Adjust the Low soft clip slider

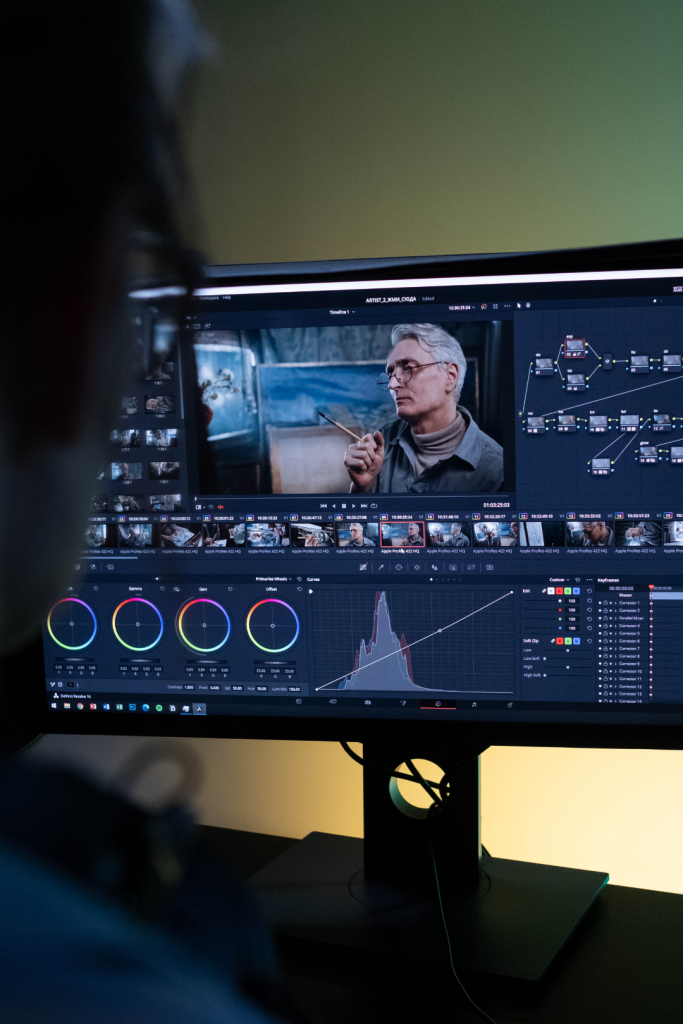[x=567, y=650]
